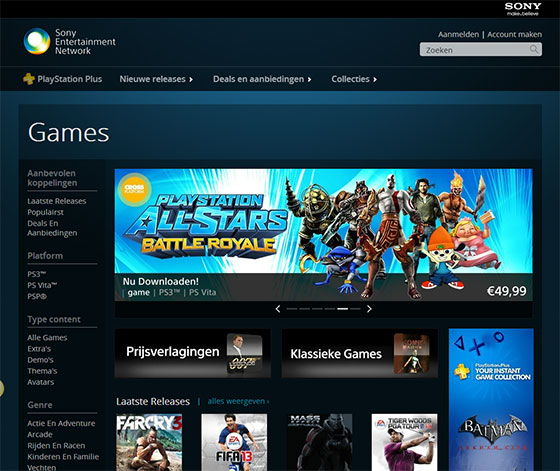Expand the Nieuwe releases menu
The image size is (560, 471).
click(156, 79)
